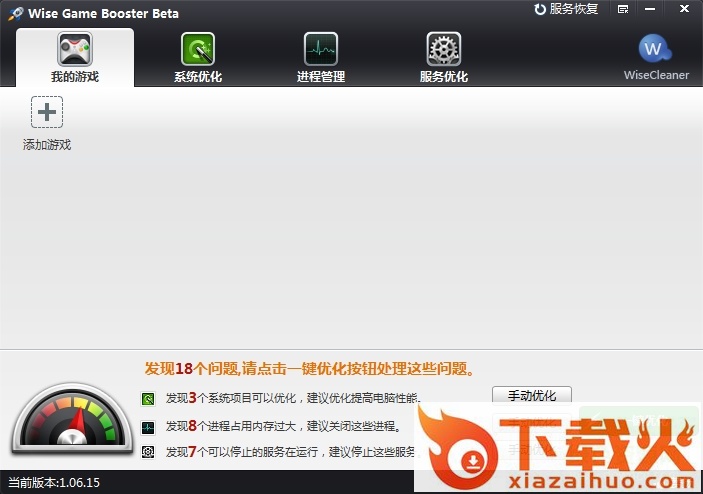Screen dimensions: 703x494
Task: Open the 我的游戏 tab
Action: click(x=75, y=57)
